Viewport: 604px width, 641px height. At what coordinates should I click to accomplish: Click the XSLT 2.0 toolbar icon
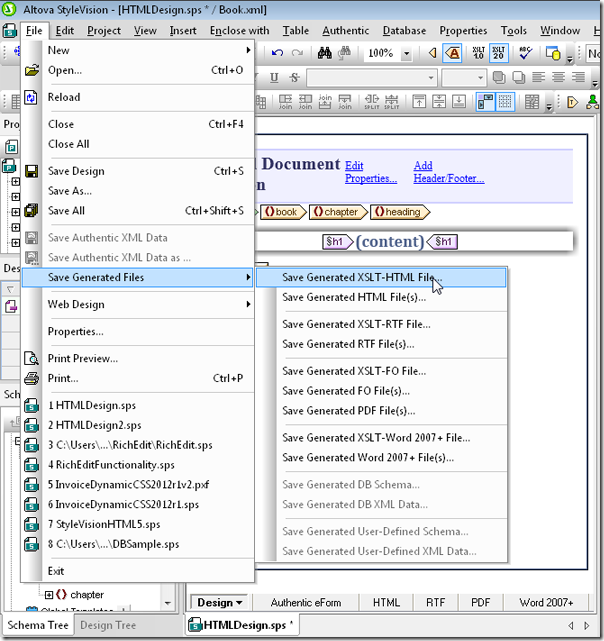[x=499, y=53]
